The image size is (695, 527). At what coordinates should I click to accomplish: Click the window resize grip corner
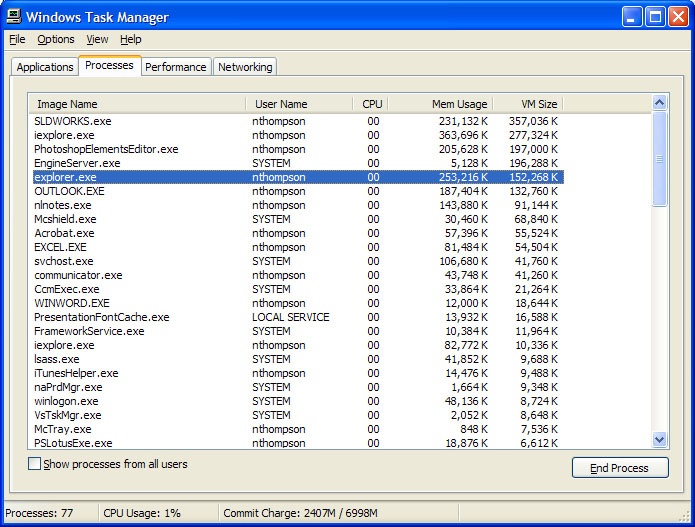pos(684,515)
